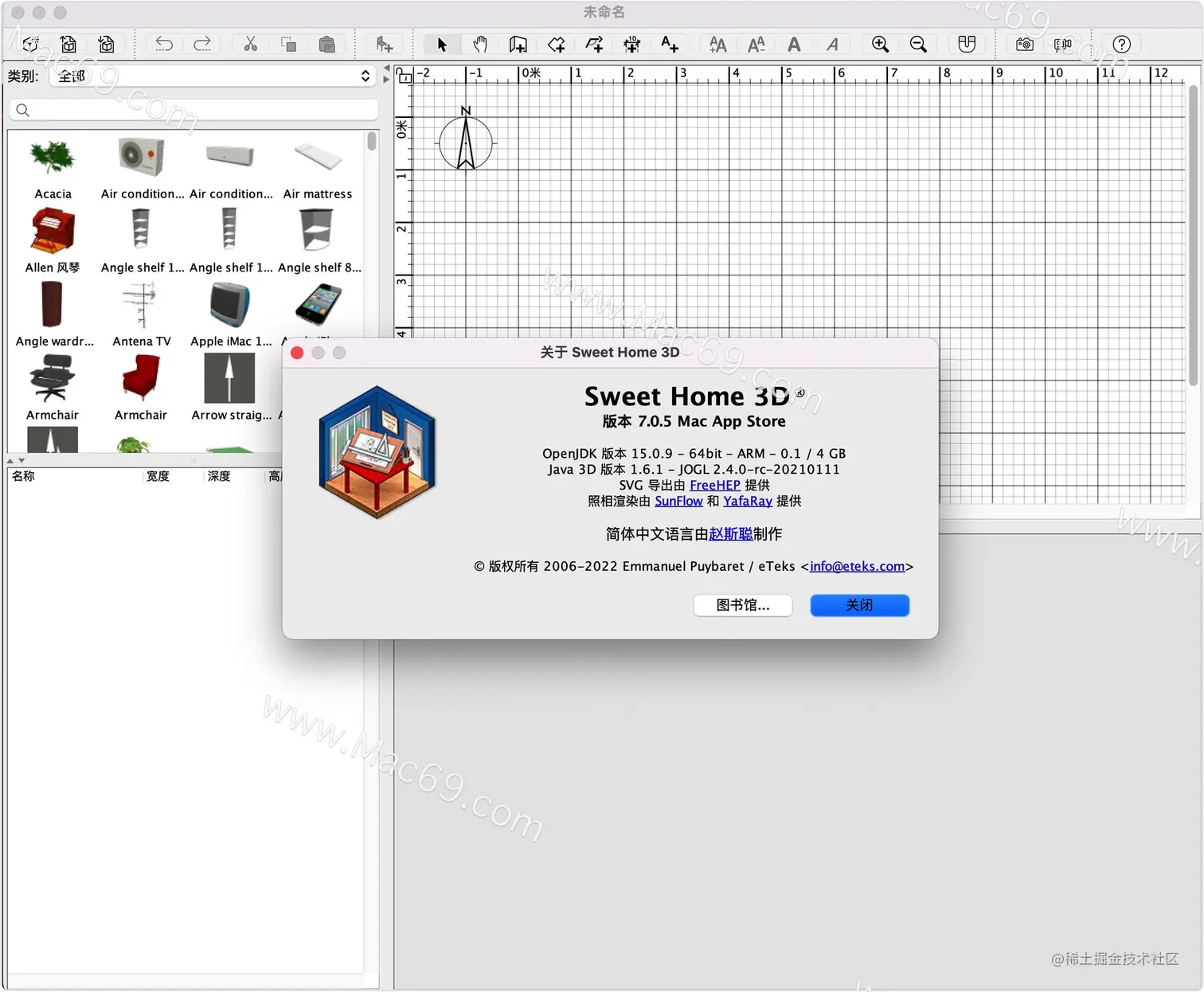Screen dimensions: 1204x992
Task: Click the Decrease text size icon
Action: pos(756,45)
